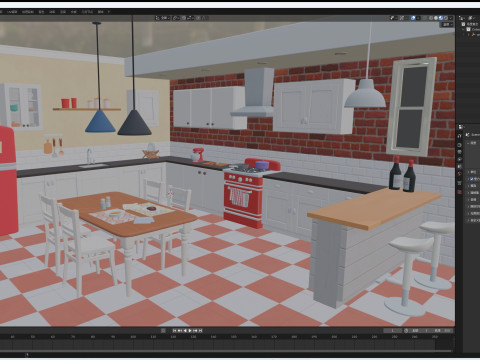
Task: Uncheck the blue checkbox in properties panel list
Action: coord(472,179)
